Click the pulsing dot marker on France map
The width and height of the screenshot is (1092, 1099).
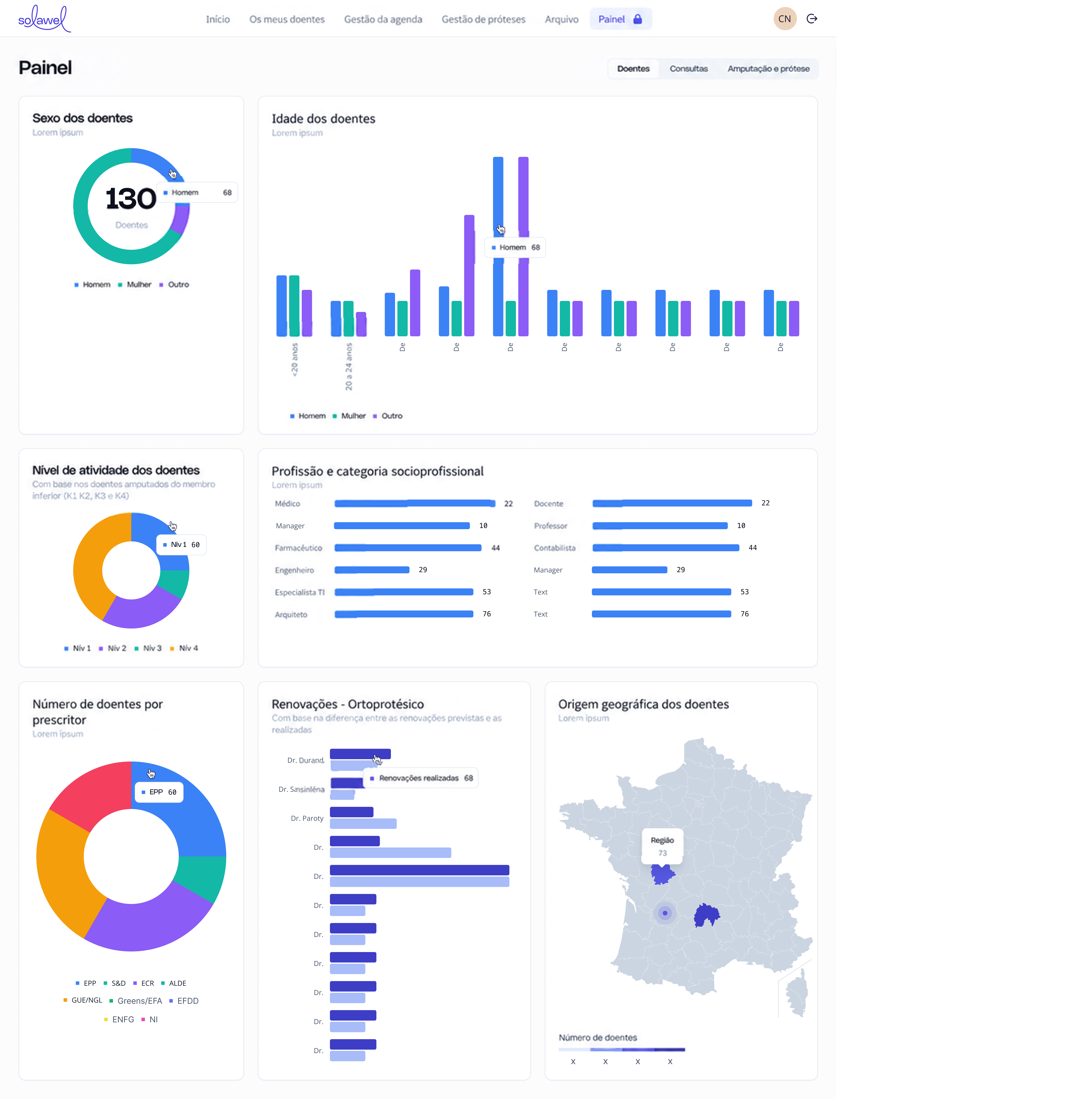click(x=665, y=913)
